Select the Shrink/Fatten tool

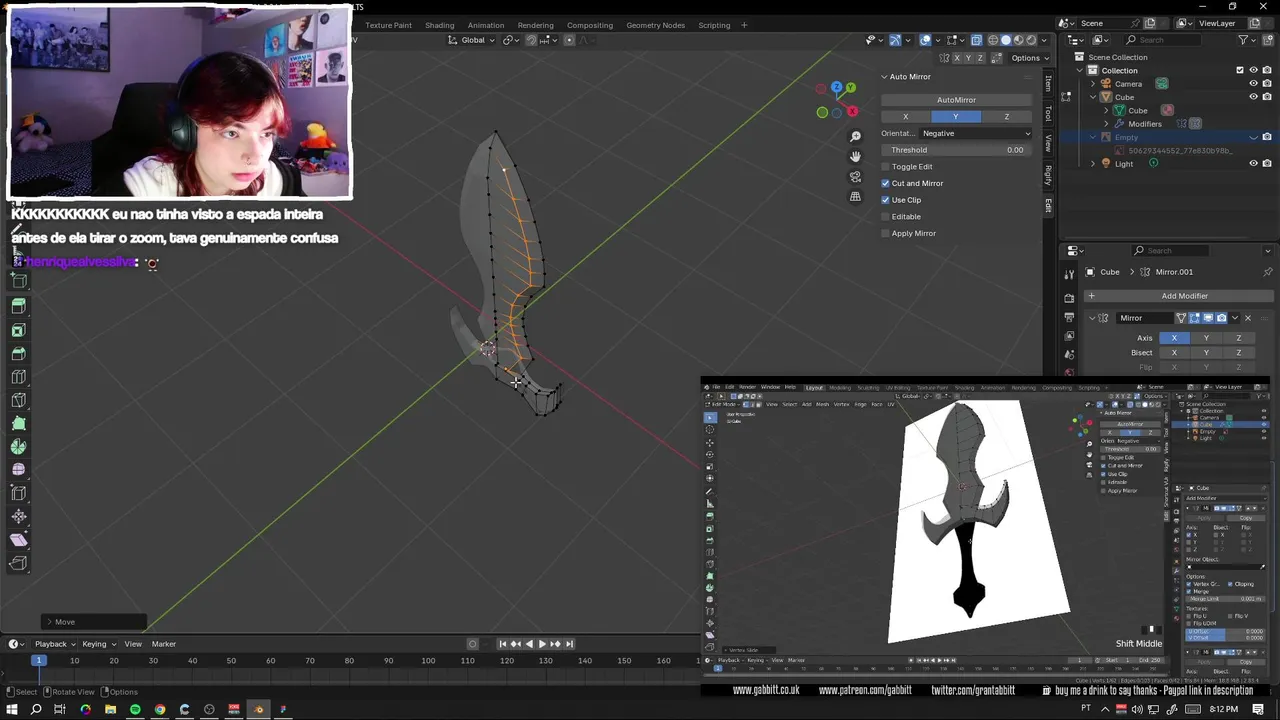[18, 517]
